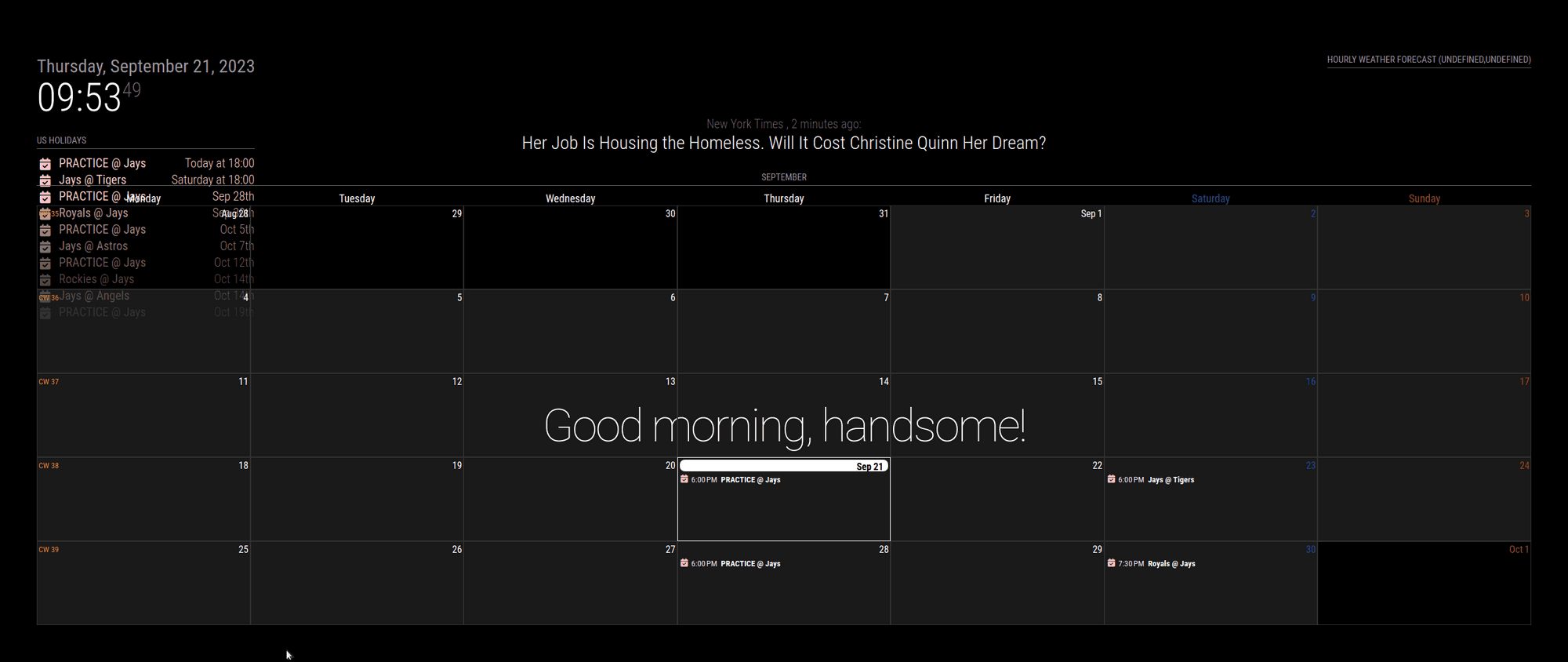
Task: Click event icon before 6:00 PM Jays @ Tigers
Action: click(1111, 479)
